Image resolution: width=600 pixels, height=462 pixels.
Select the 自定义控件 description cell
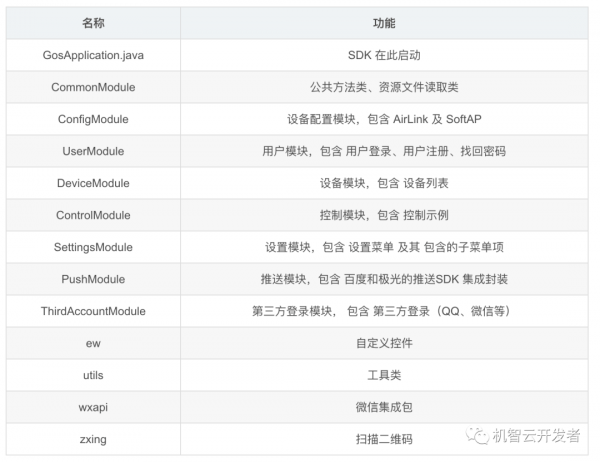click(382, 343)
